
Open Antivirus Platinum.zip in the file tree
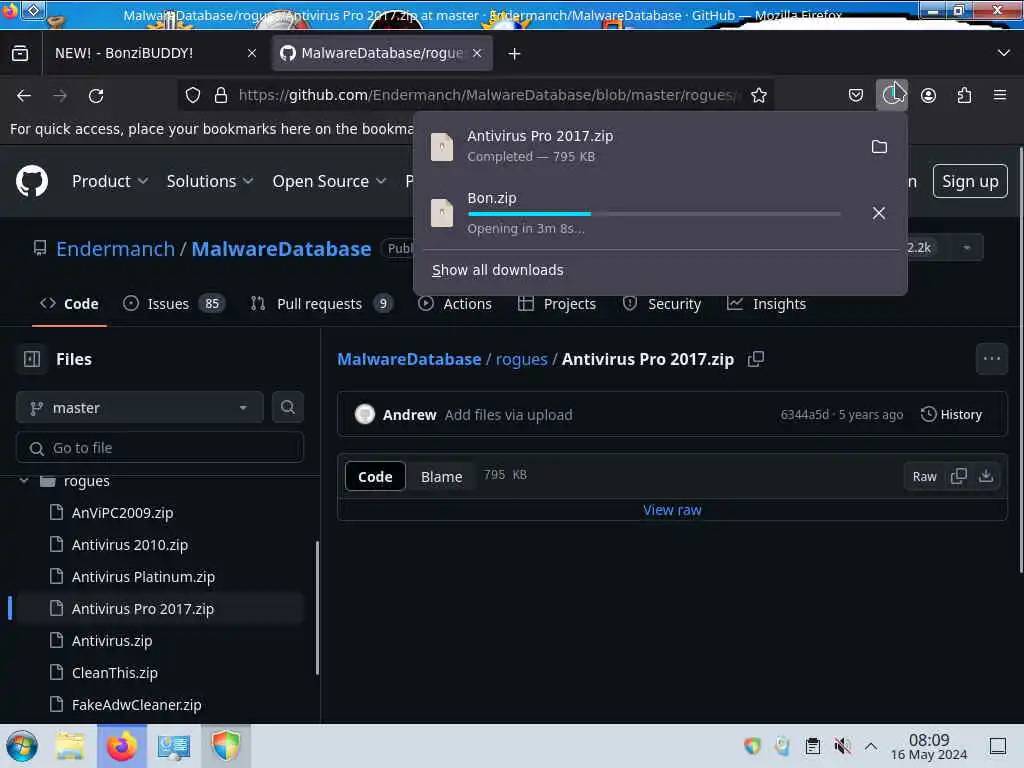(143, 577)
